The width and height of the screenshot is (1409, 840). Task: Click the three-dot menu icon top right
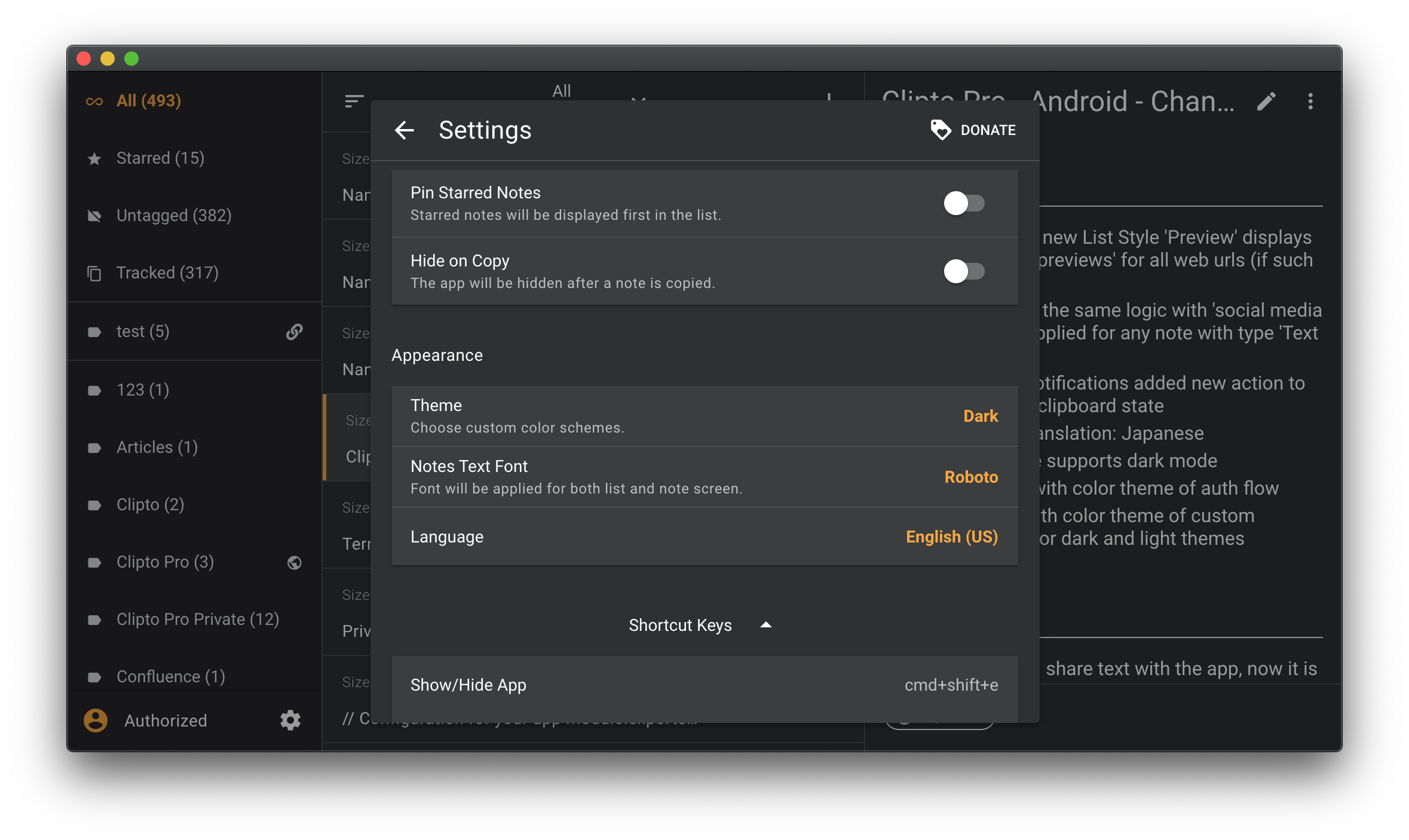[1310, 100]
